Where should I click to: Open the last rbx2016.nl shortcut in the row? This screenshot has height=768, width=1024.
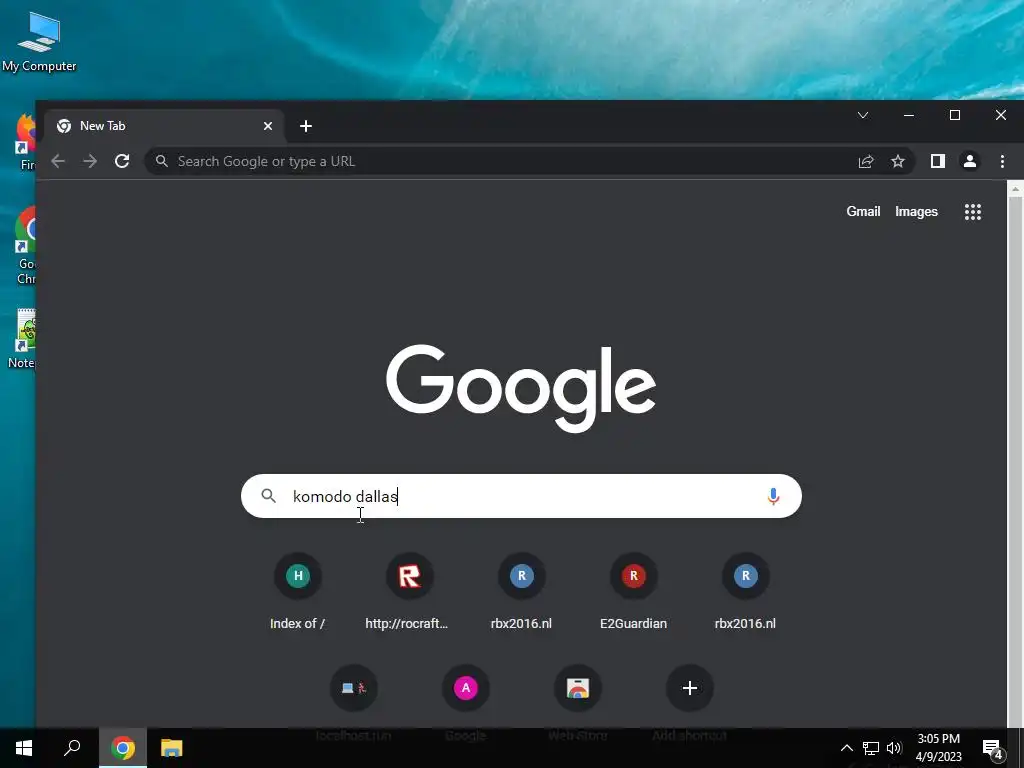click(745, 592)
